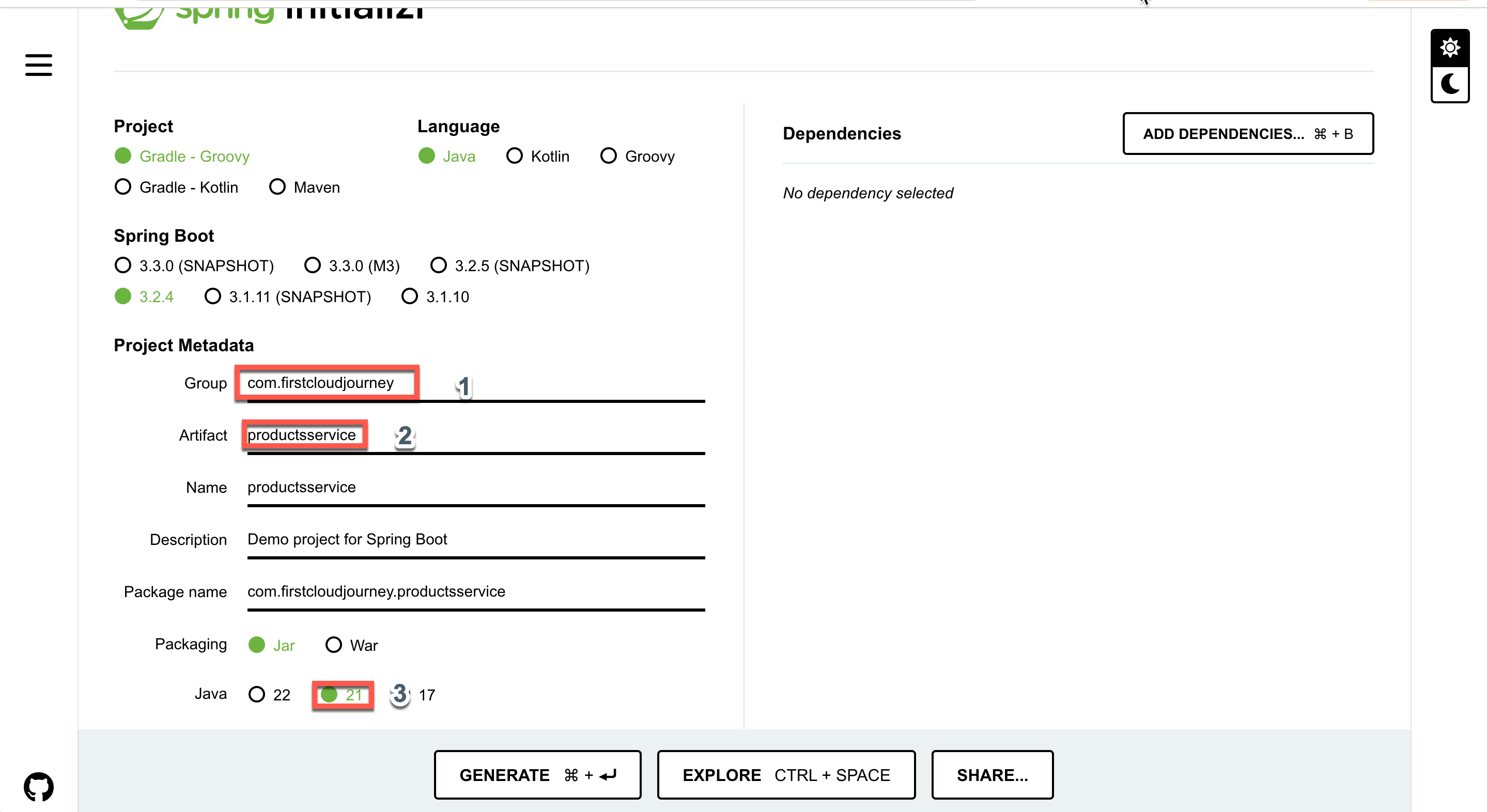Choose Kotlin as language
Screen dimensions: 1487x812
click(x=537, y=156)
